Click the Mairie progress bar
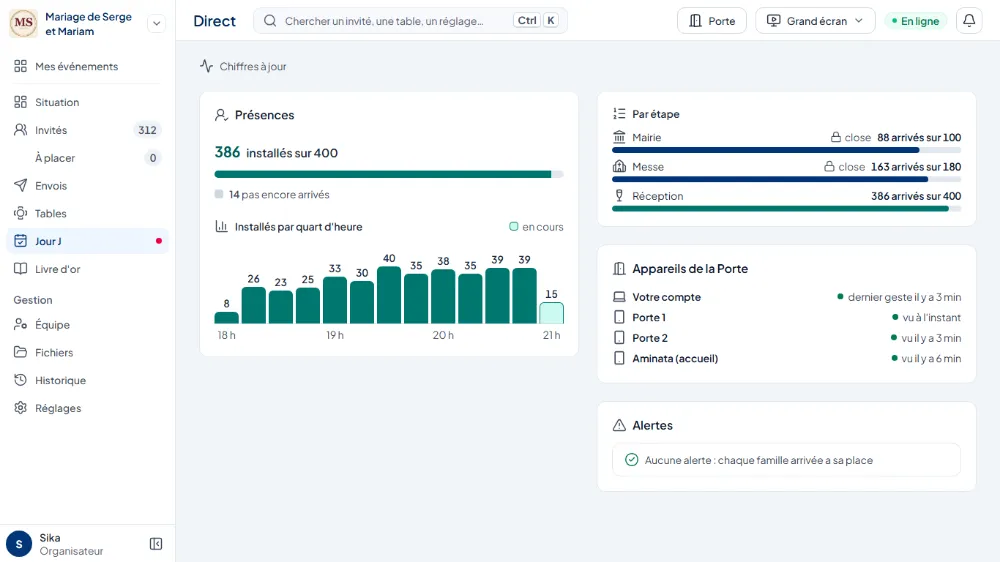Image resolution: width=1000 pixels, height=562 pixels. pos(786,151)
